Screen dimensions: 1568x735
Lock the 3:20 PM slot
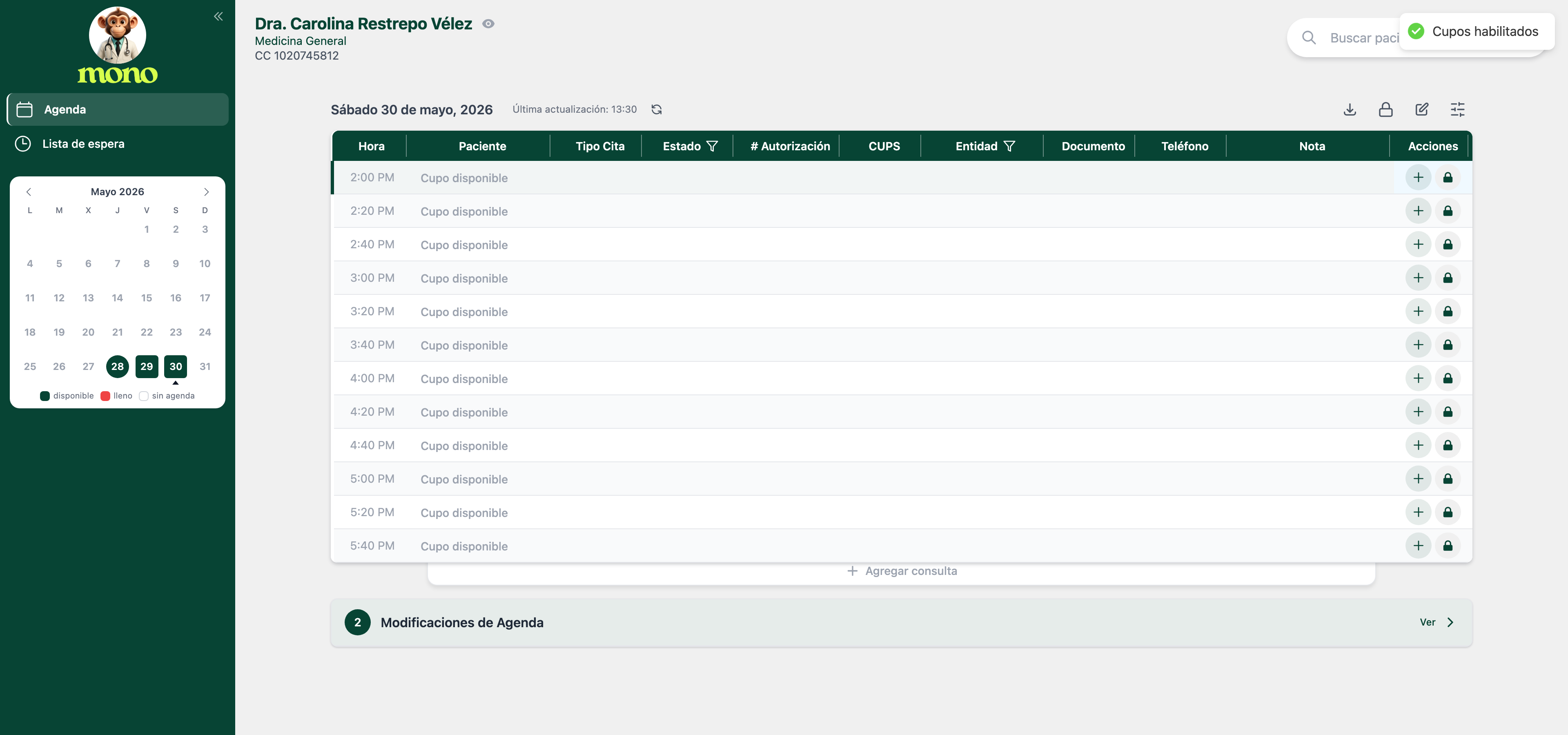[1448, 312]
